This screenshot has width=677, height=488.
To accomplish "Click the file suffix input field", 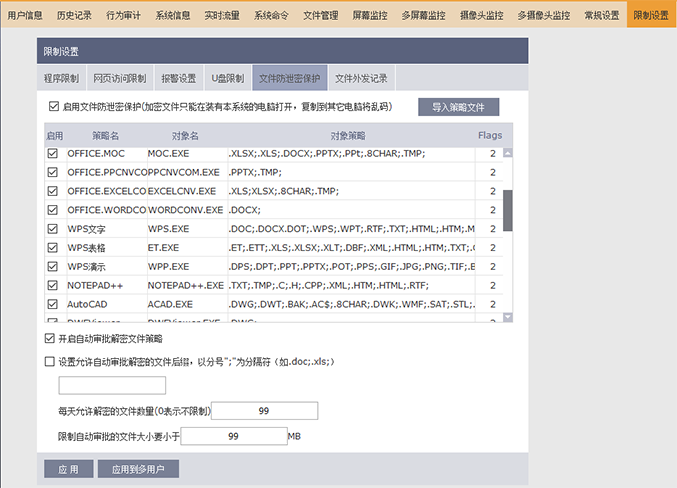I will tap(112, 385).
